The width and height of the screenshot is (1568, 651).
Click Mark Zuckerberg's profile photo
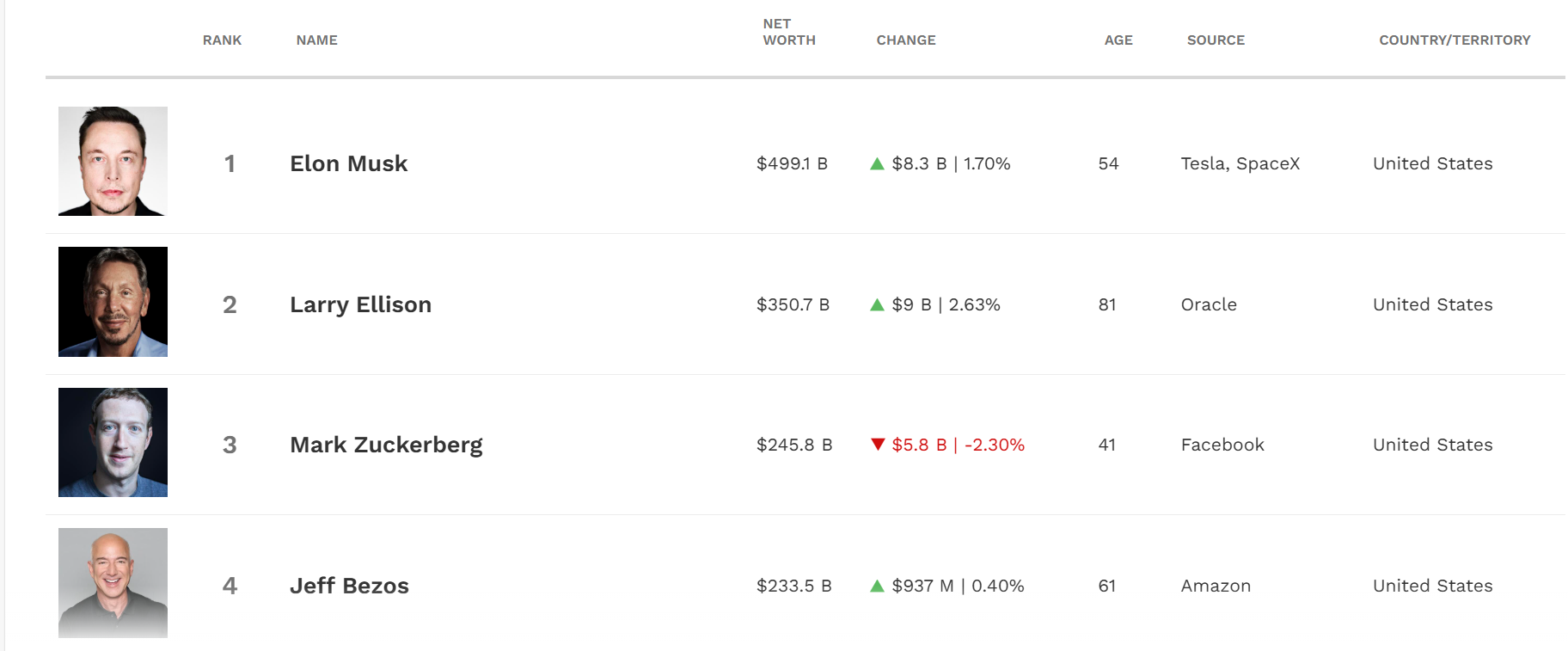point(113,442)
